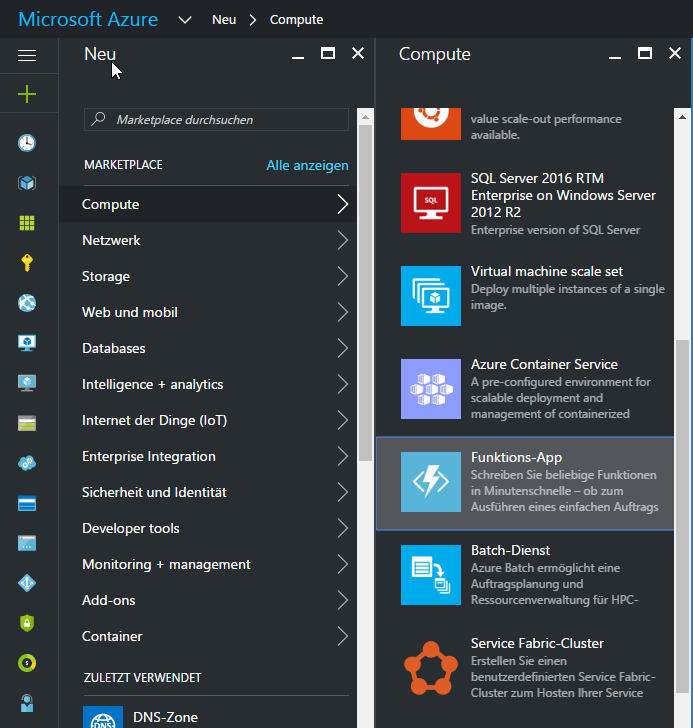Expand the Enterprise Integration chevron
The width and height of the screenshot is (693, 728).
coord(343,456)
